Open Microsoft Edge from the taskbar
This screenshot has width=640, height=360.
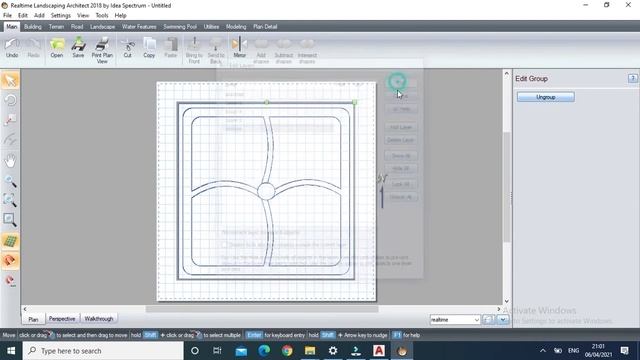coord(264,351)
